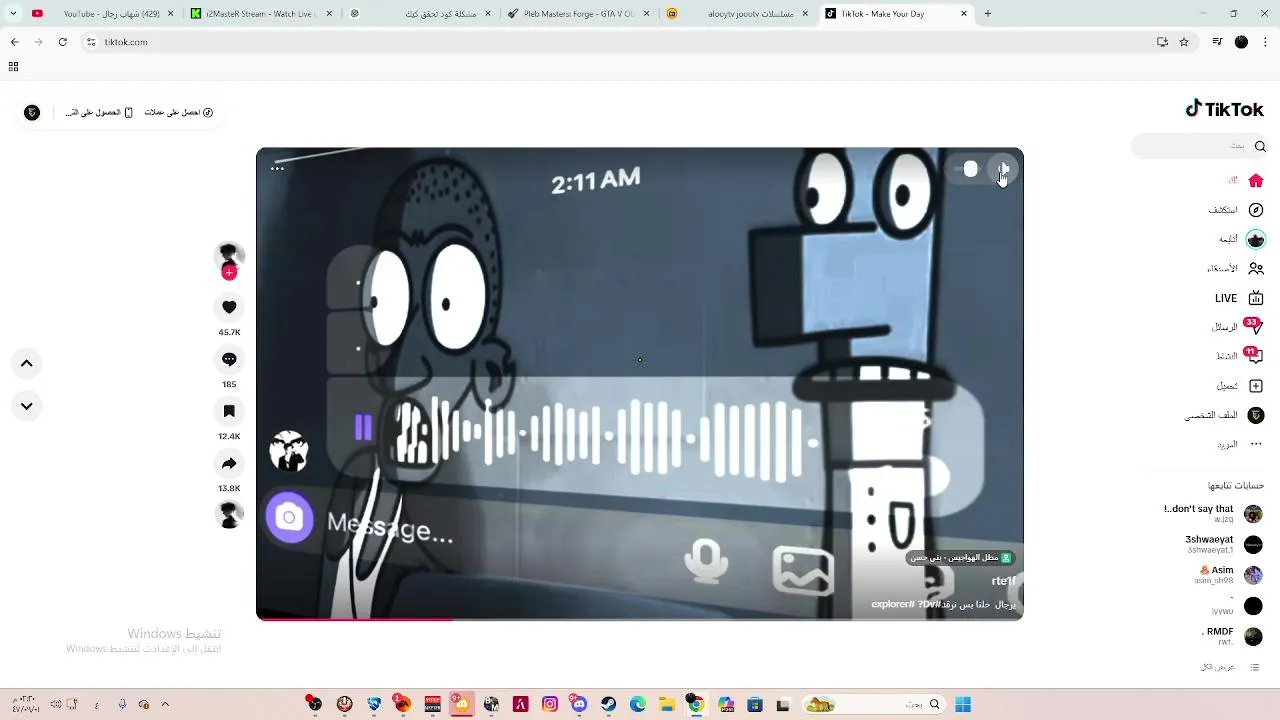Click the get coins button at the top left

(179, 112)
